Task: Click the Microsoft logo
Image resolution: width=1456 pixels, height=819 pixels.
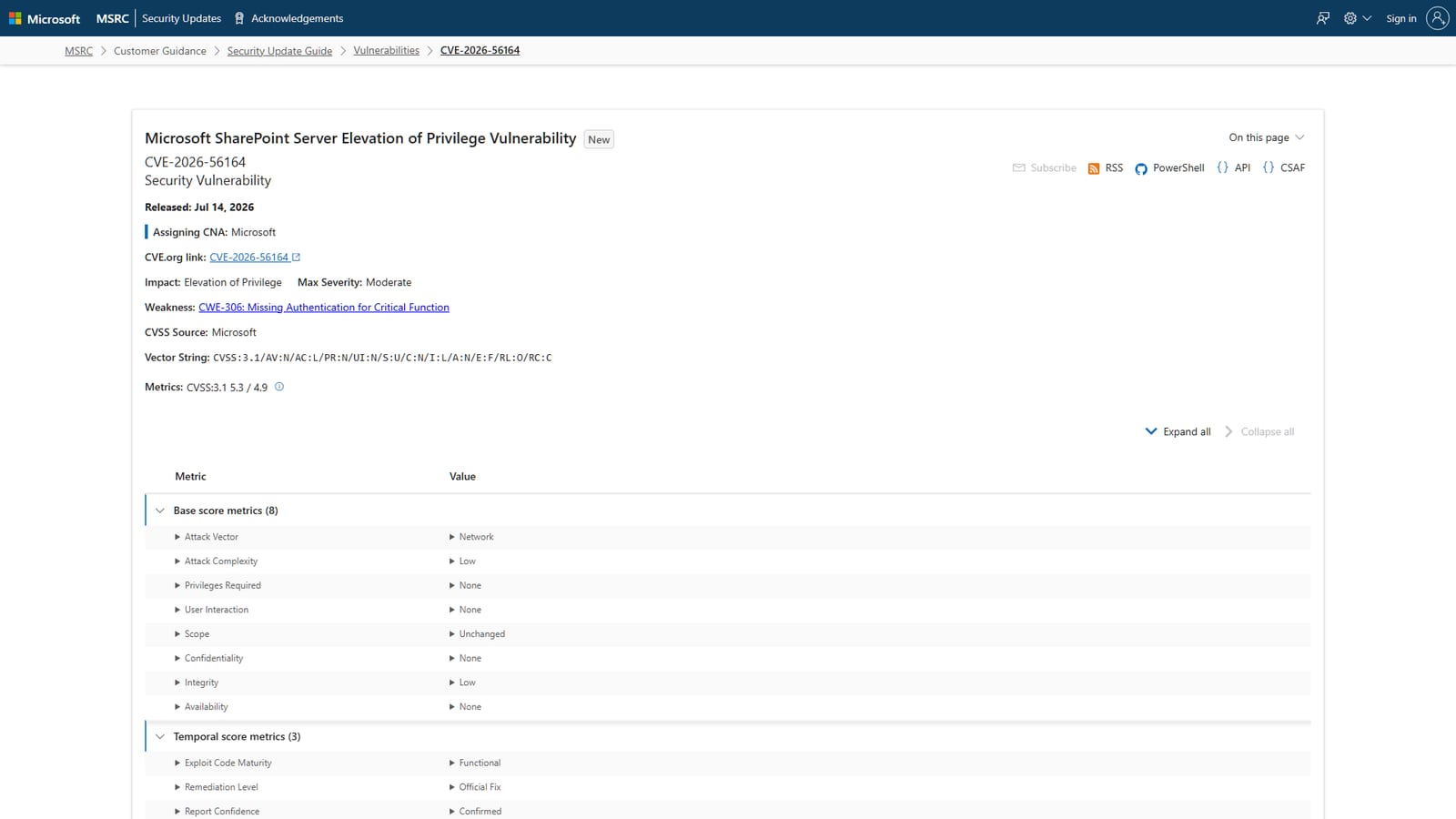Action: click(45, 18)
